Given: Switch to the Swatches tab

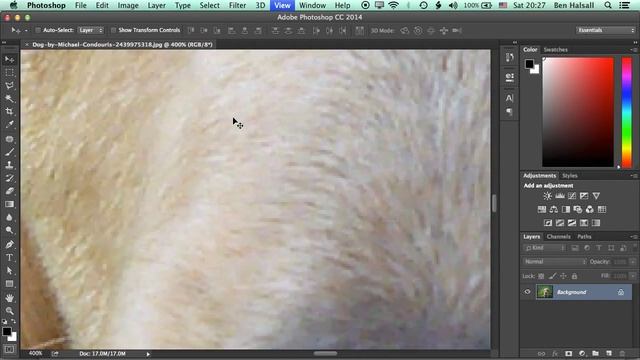Looking at the screenshot, I should coord(556,50).
